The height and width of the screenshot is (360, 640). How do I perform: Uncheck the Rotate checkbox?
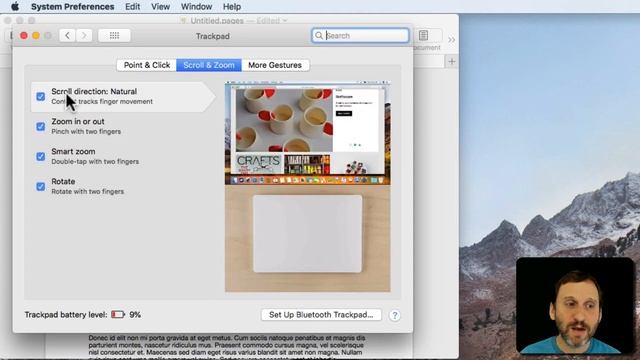40,187
